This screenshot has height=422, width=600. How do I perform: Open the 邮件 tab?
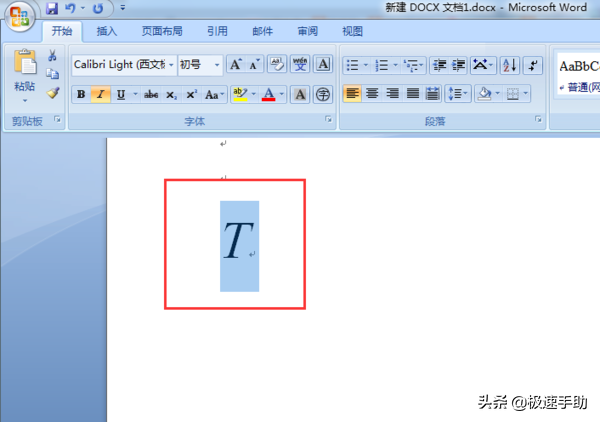pyautogui.click(x=262, y=31)
